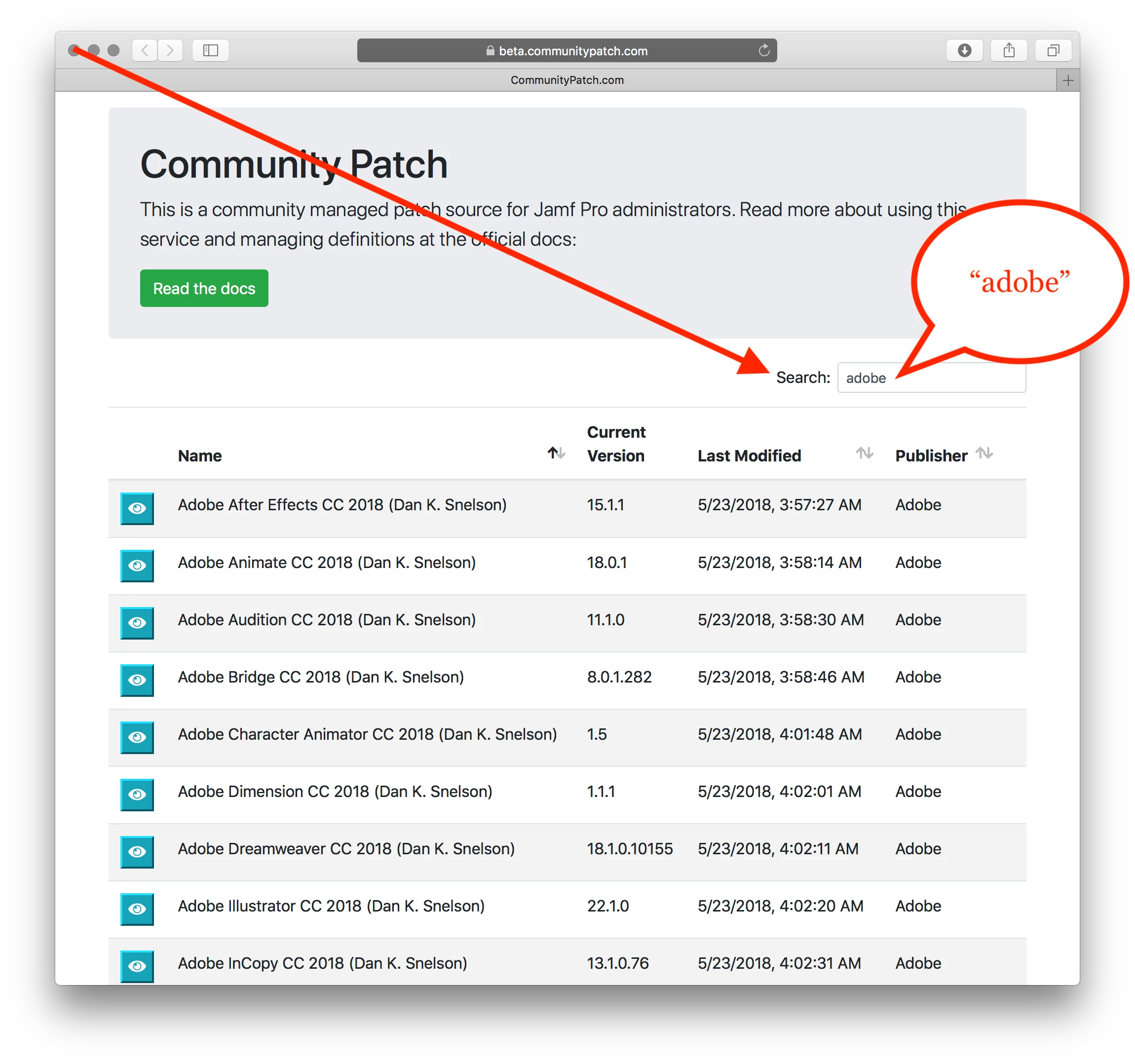Click the eye icon for Adobe Illustrator
The width and height of the screenshot is (1135, 1064).
[137, 909]
